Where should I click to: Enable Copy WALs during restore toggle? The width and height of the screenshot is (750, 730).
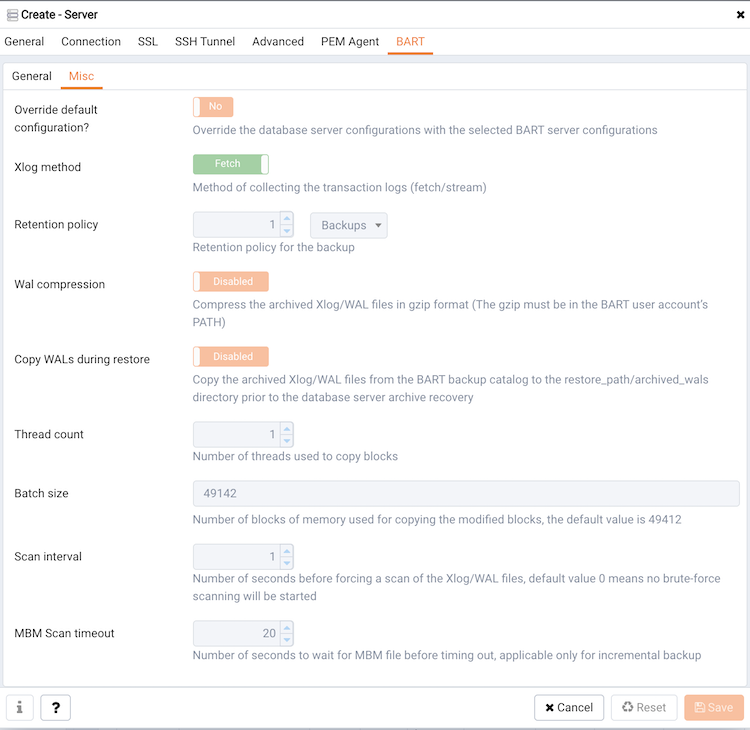[x=231, y=356]
